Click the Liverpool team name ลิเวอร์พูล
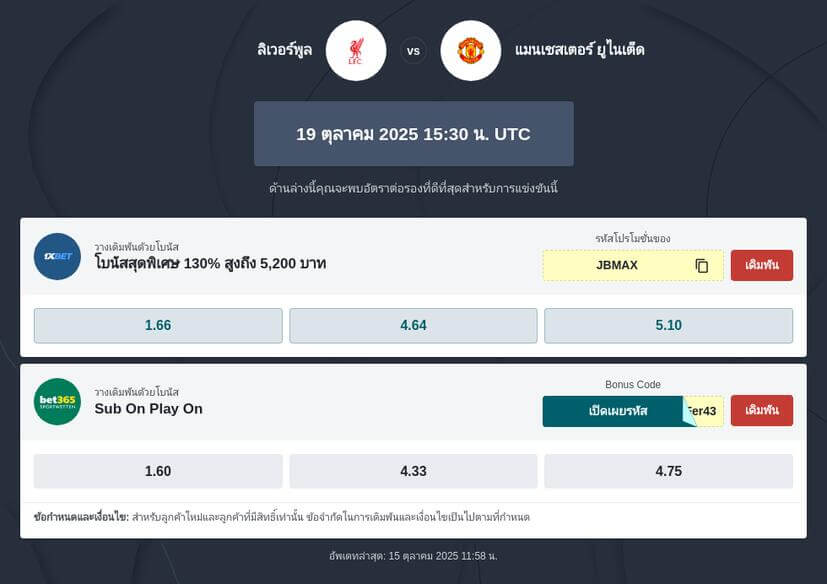Image resolution: width=827 pixels, height=584 pixels. [x=285, y=50]
